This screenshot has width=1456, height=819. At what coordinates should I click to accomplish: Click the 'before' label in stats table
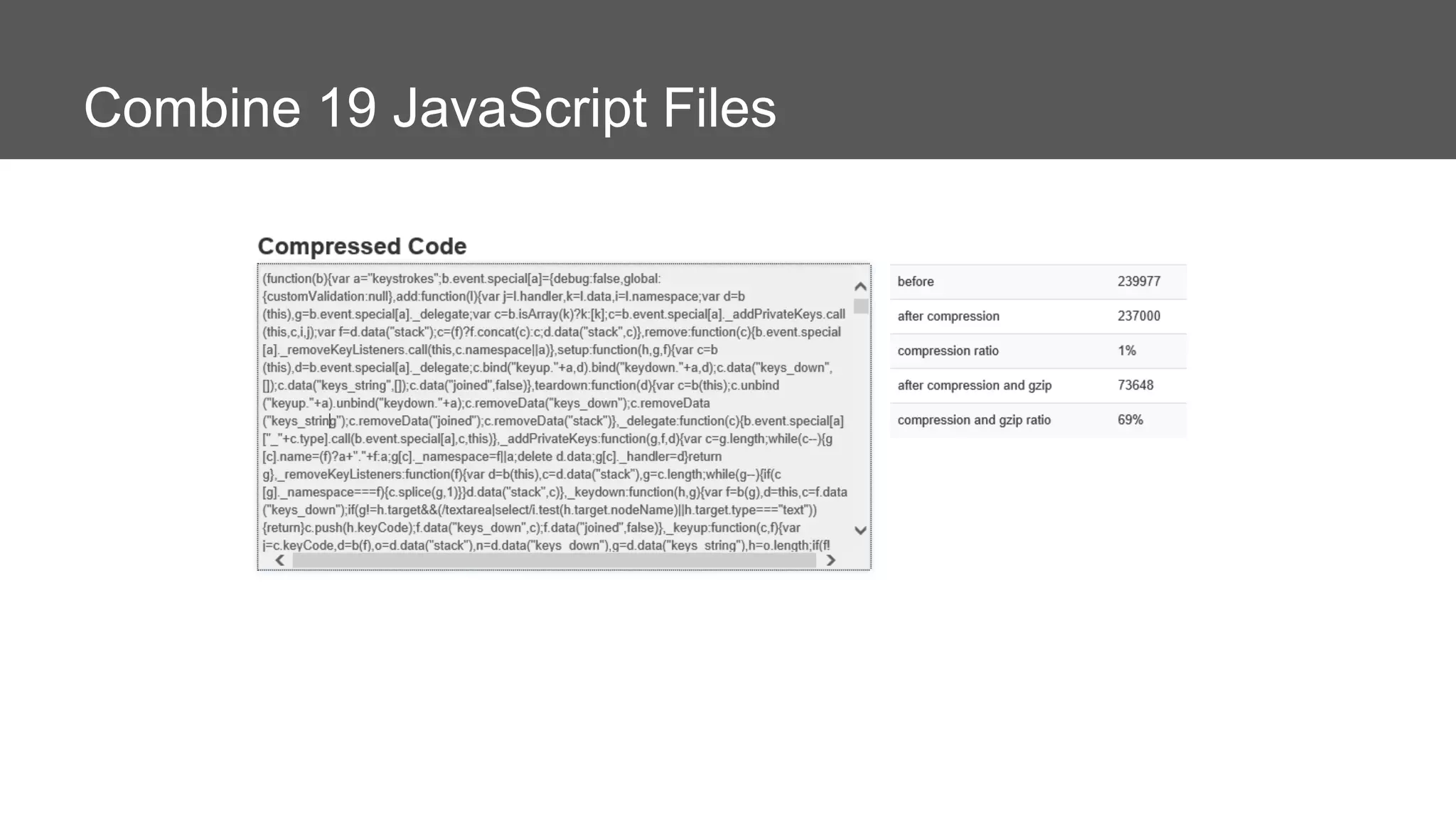[916, 282]
